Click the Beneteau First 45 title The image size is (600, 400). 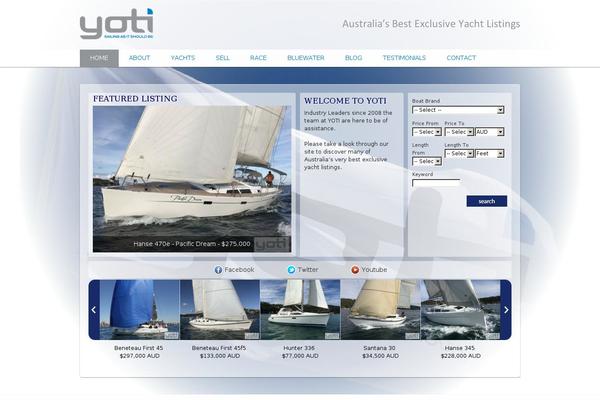tap(139, 348)
